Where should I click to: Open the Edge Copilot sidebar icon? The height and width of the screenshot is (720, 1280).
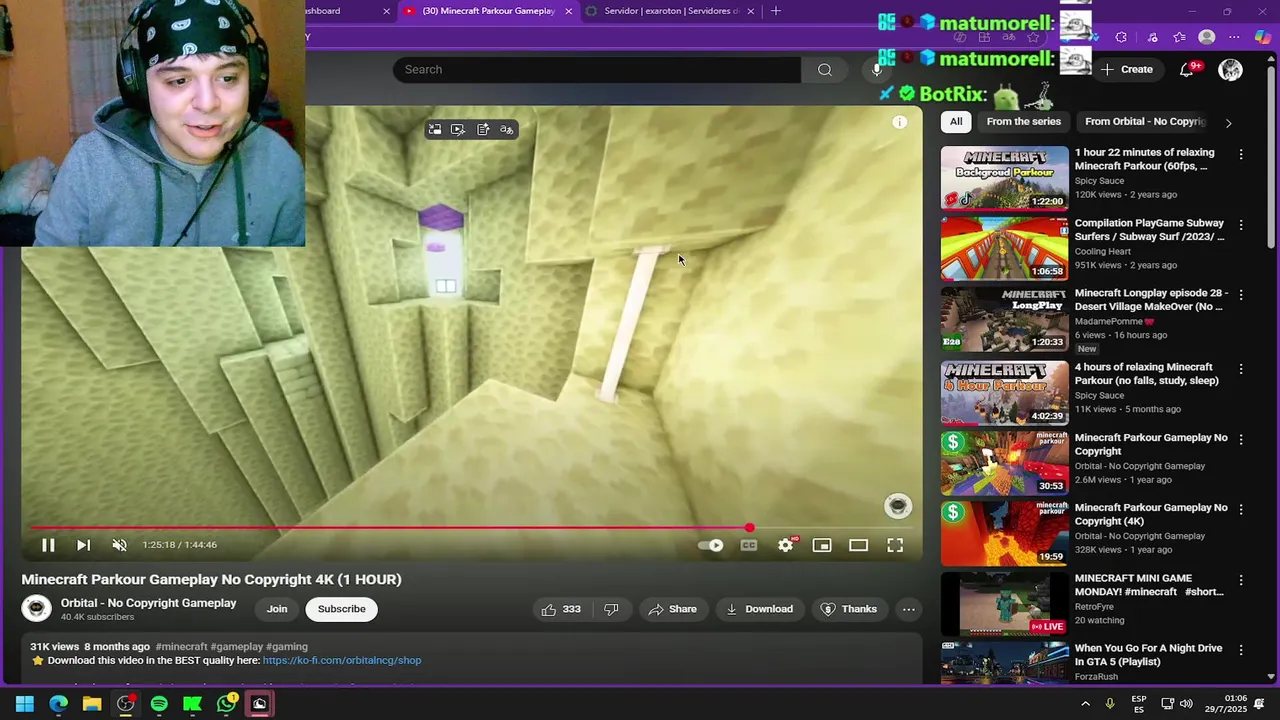click(1263, 37)
